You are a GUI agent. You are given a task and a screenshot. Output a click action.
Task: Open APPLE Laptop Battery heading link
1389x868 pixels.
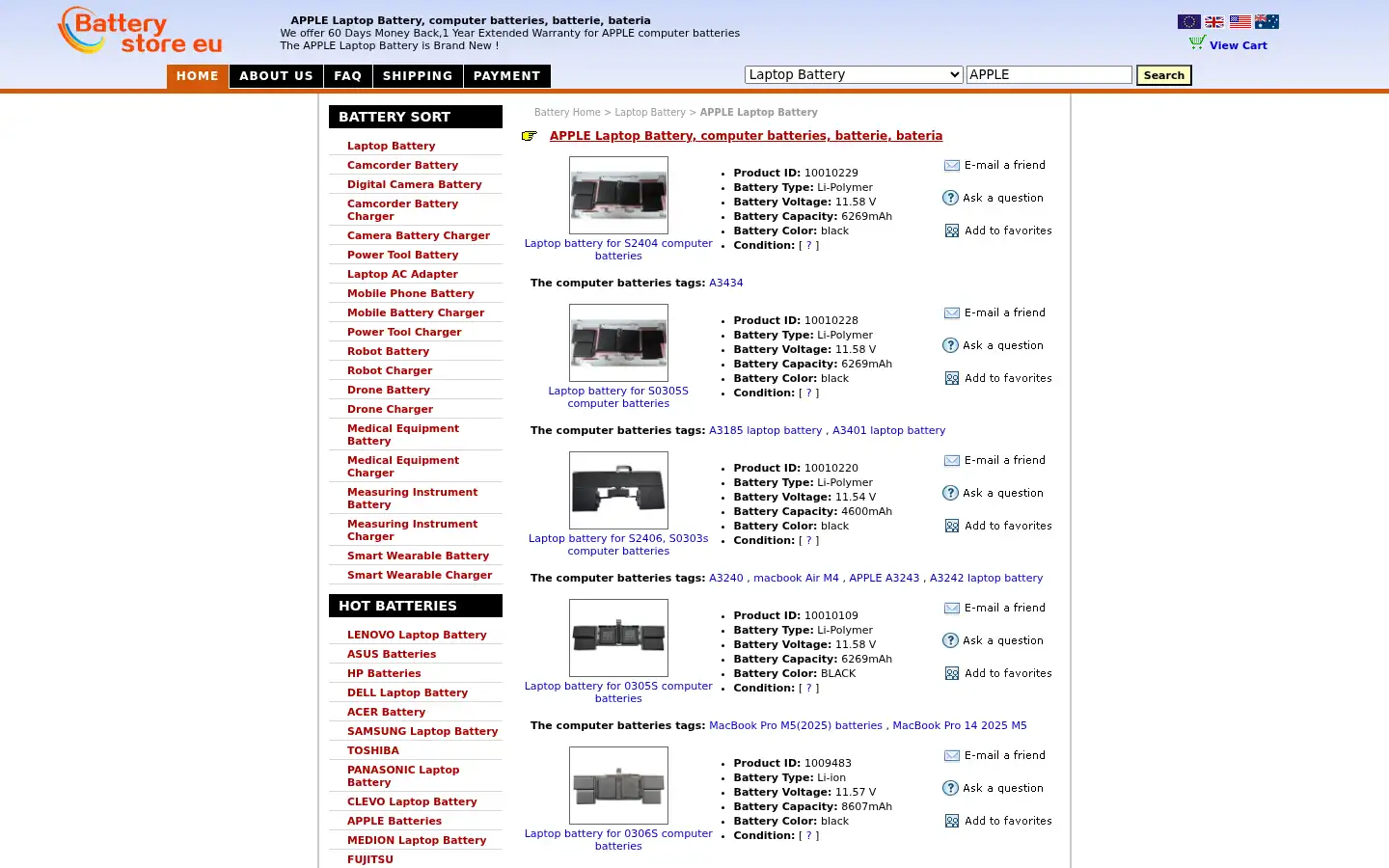(x=746, y=136)
